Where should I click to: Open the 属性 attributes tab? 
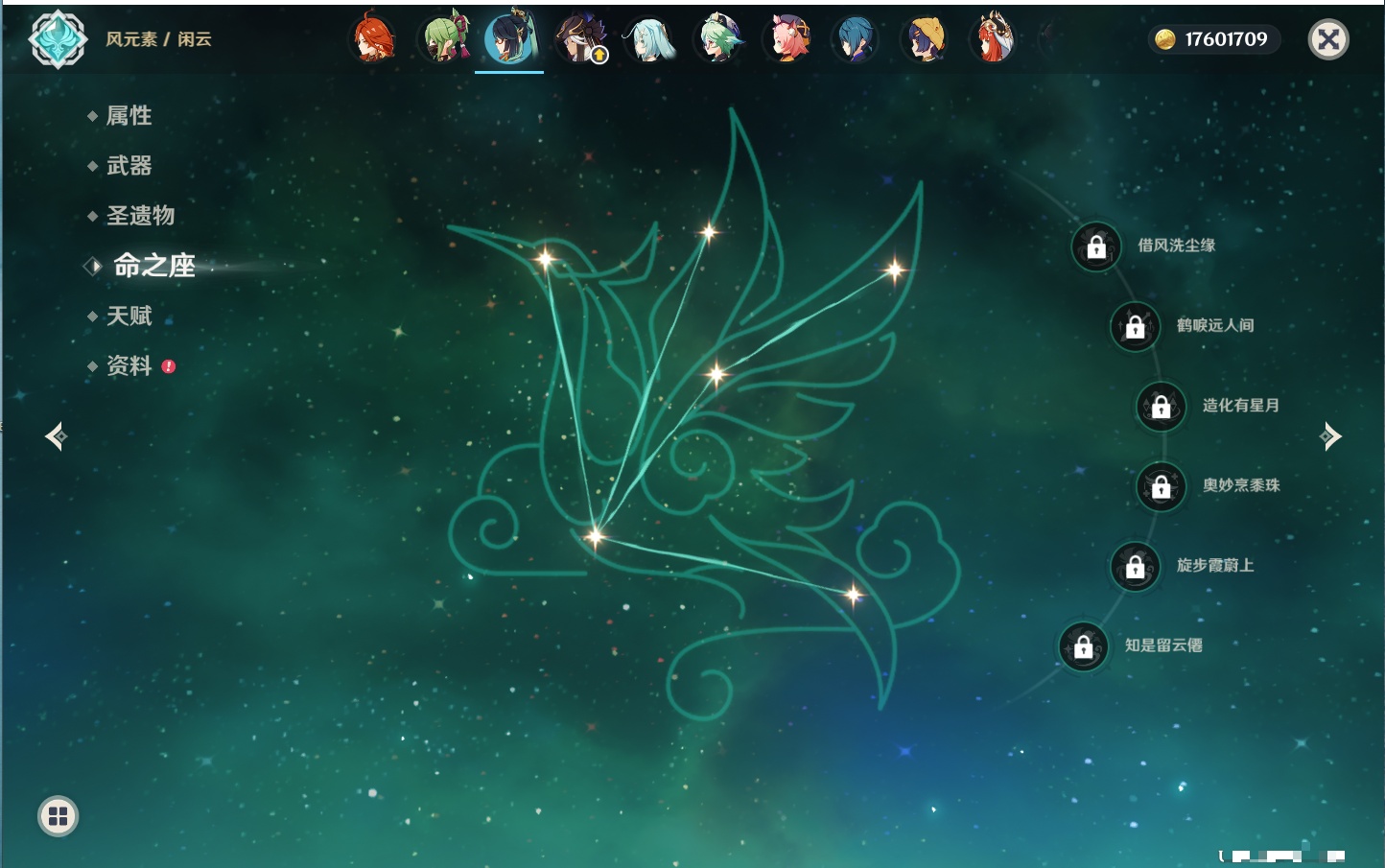pyautogui.click(x=129, y=116)
